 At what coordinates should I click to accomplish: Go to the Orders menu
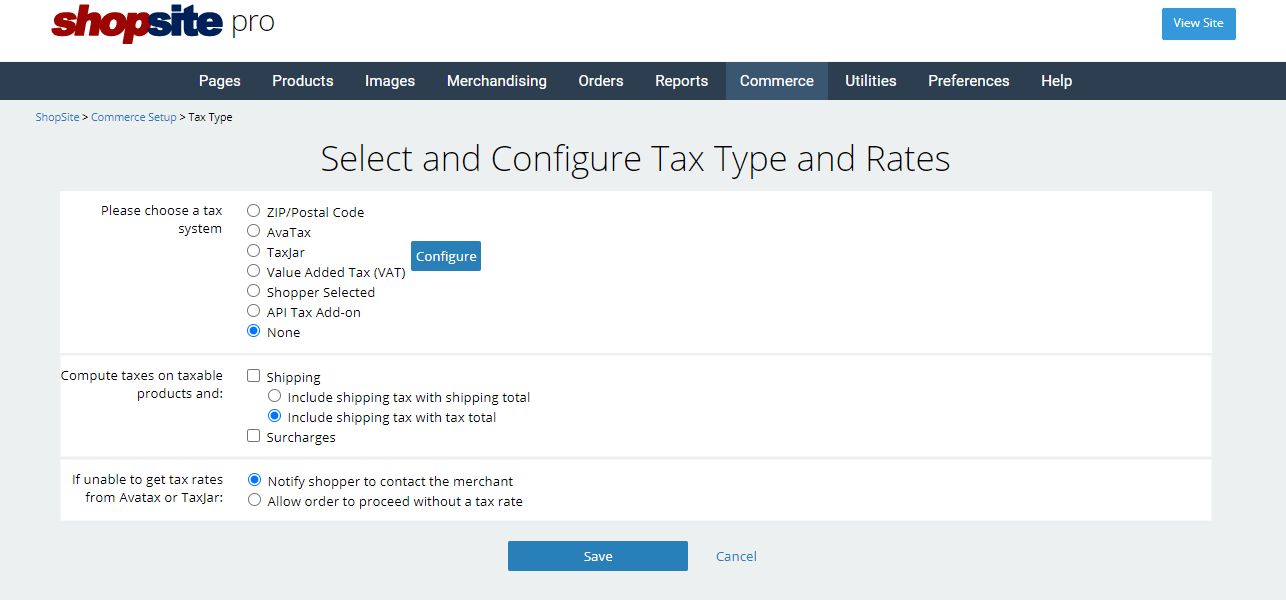pos(600,81)
